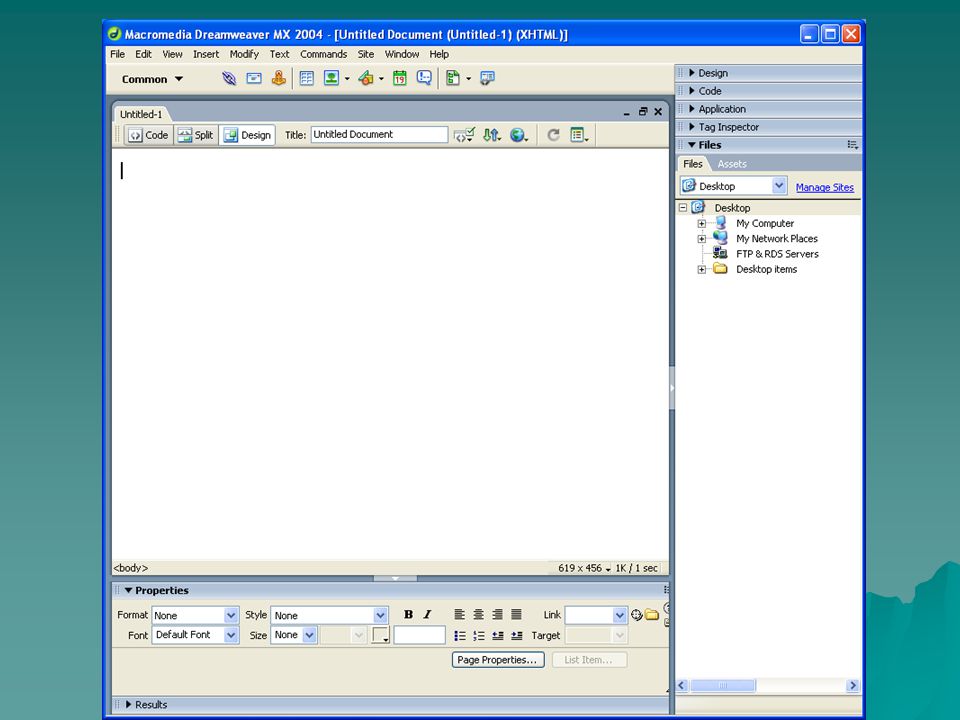Click the Email Link envelope icon
The width and height of the screenshot is (960, 720).
253,78
